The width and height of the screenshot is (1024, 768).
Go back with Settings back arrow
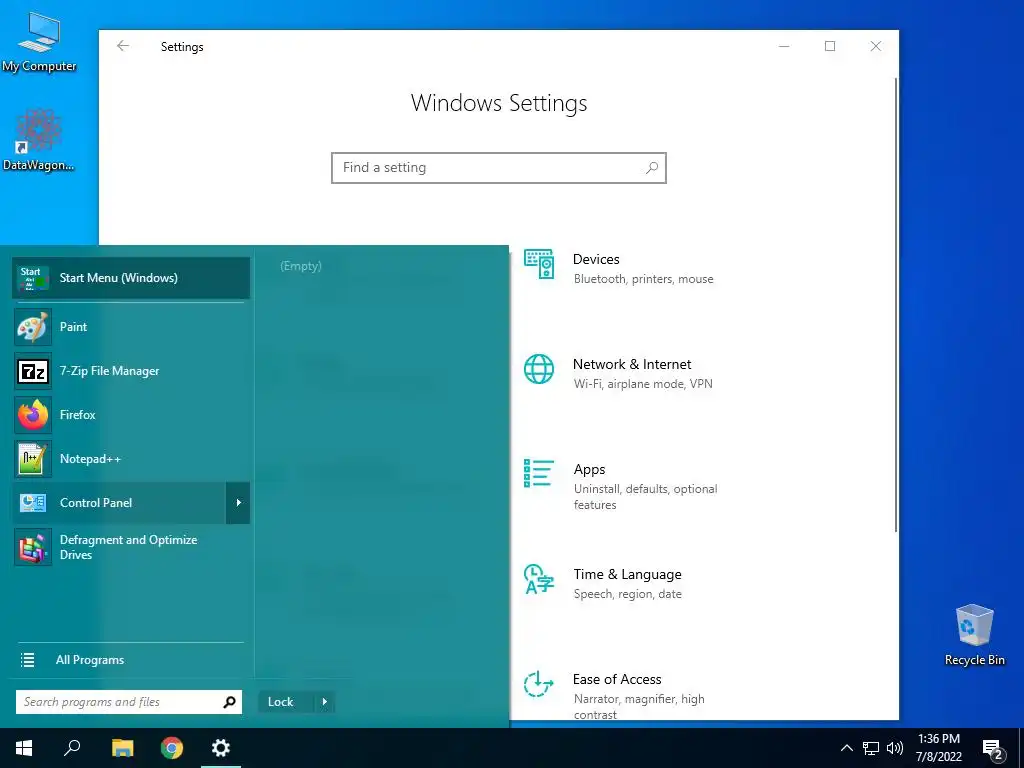click(x=123, y=46)
